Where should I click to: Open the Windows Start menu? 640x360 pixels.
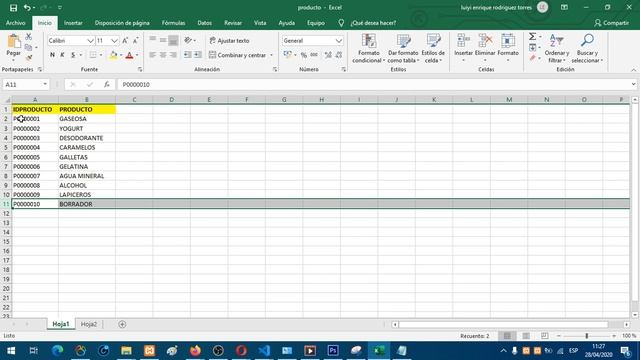[11, 351]
